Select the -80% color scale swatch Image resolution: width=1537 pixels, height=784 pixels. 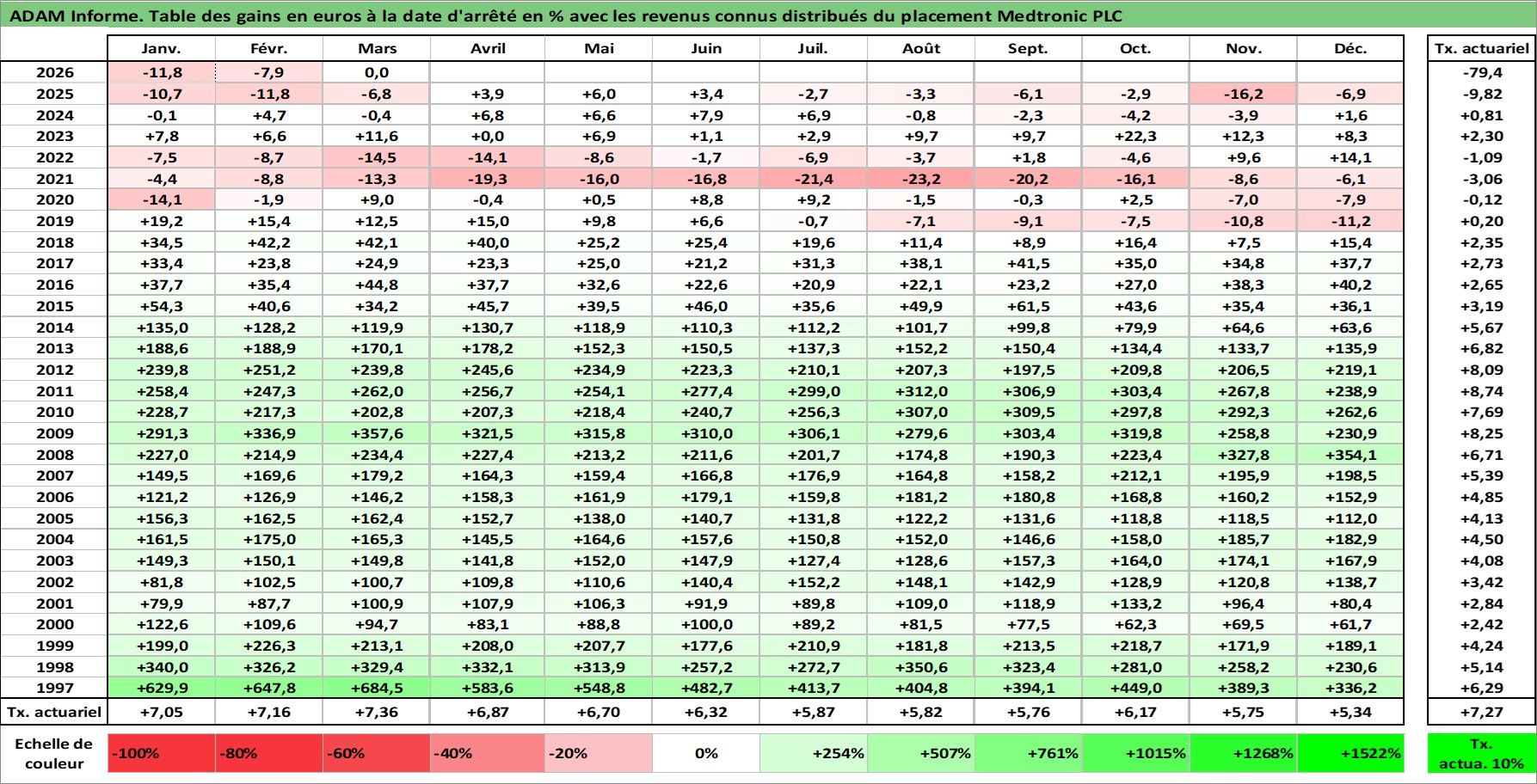tap(269, 753)
